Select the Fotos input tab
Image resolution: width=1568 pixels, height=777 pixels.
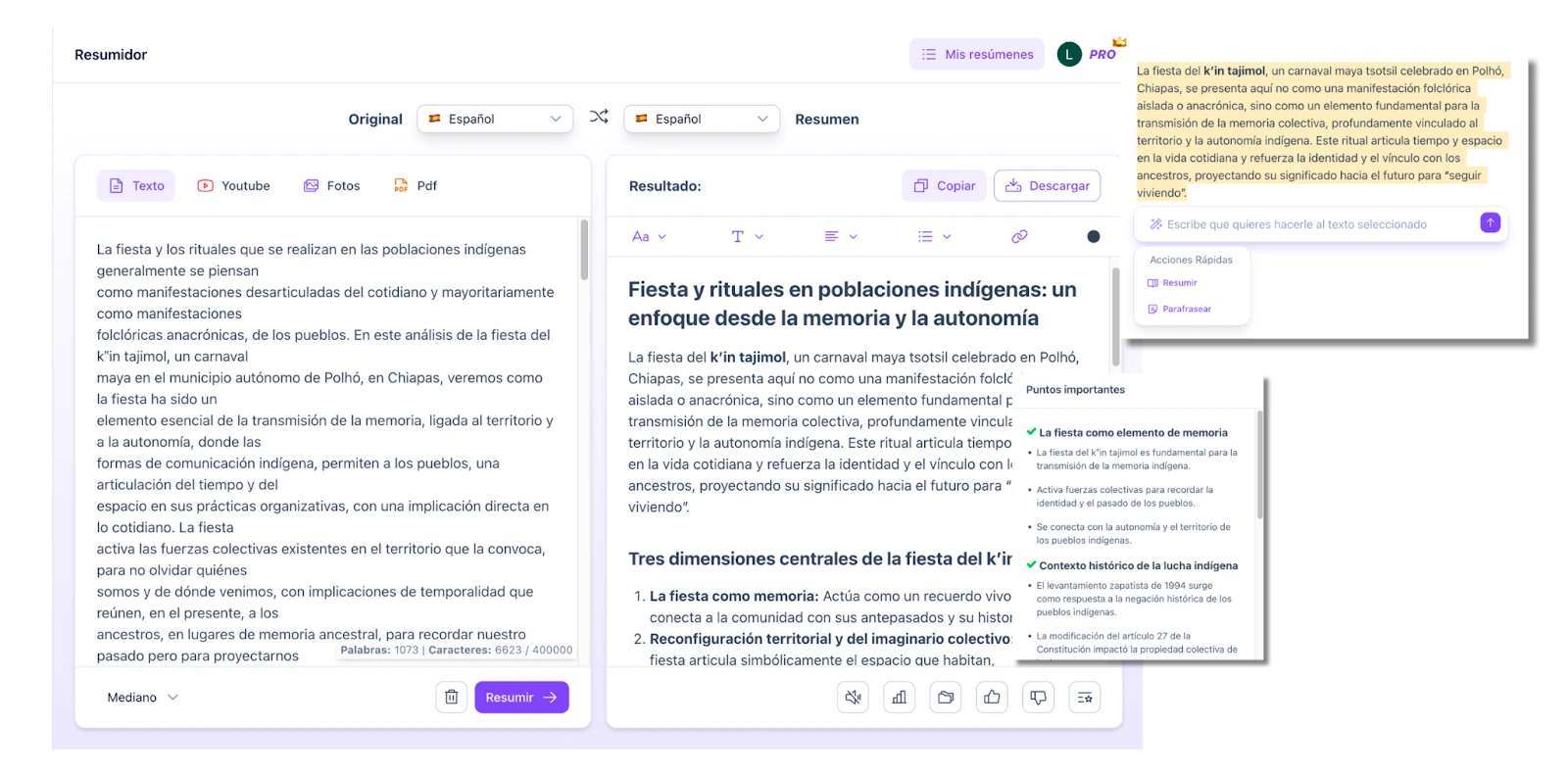pos(332,185)
